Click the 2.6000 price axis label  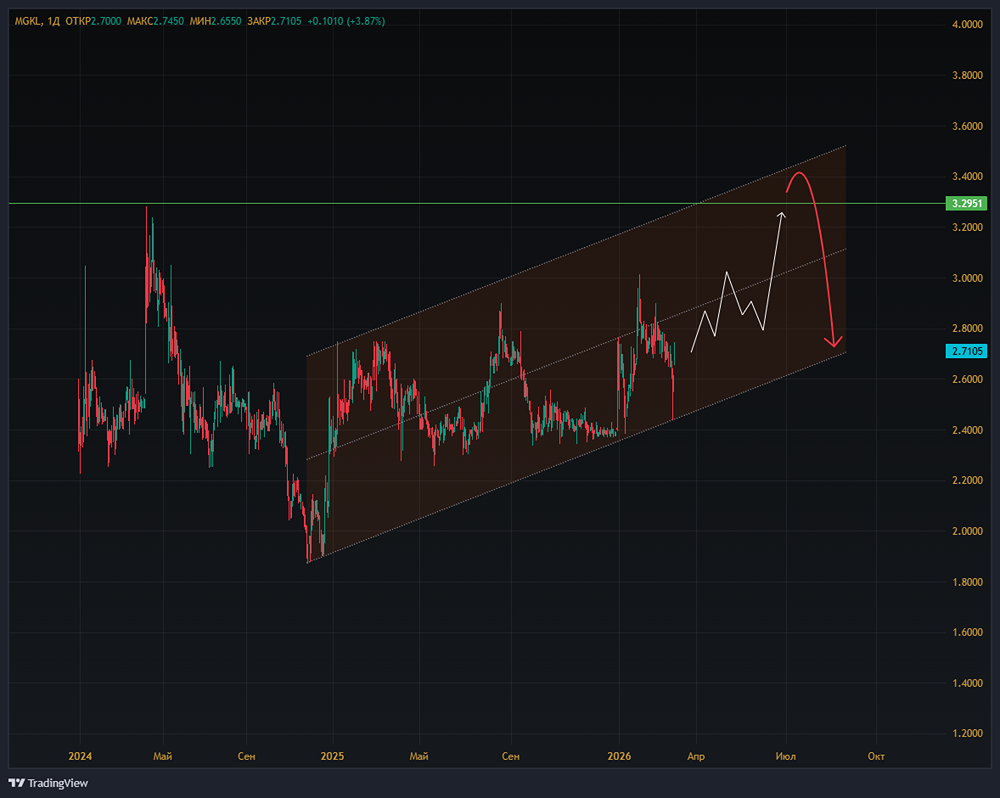click(967, 379)
